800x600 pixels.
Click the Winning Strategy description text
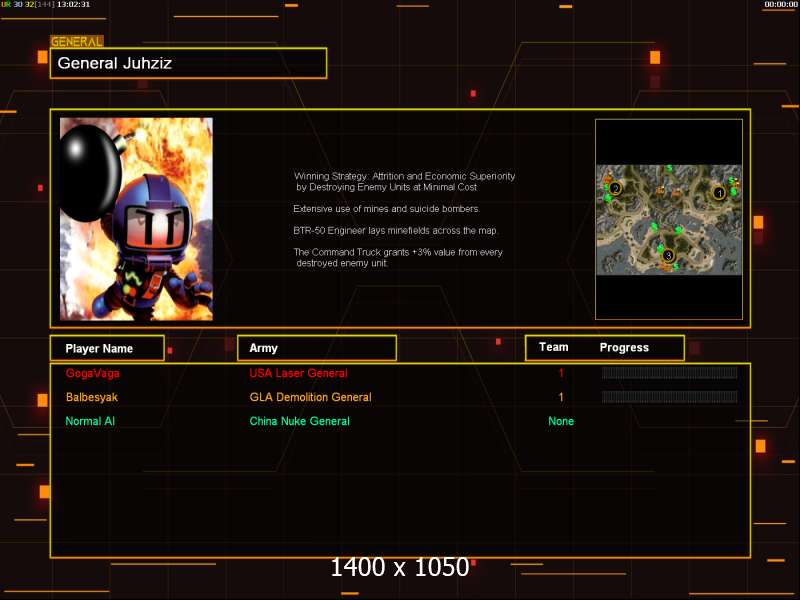[x=404, y=182]
